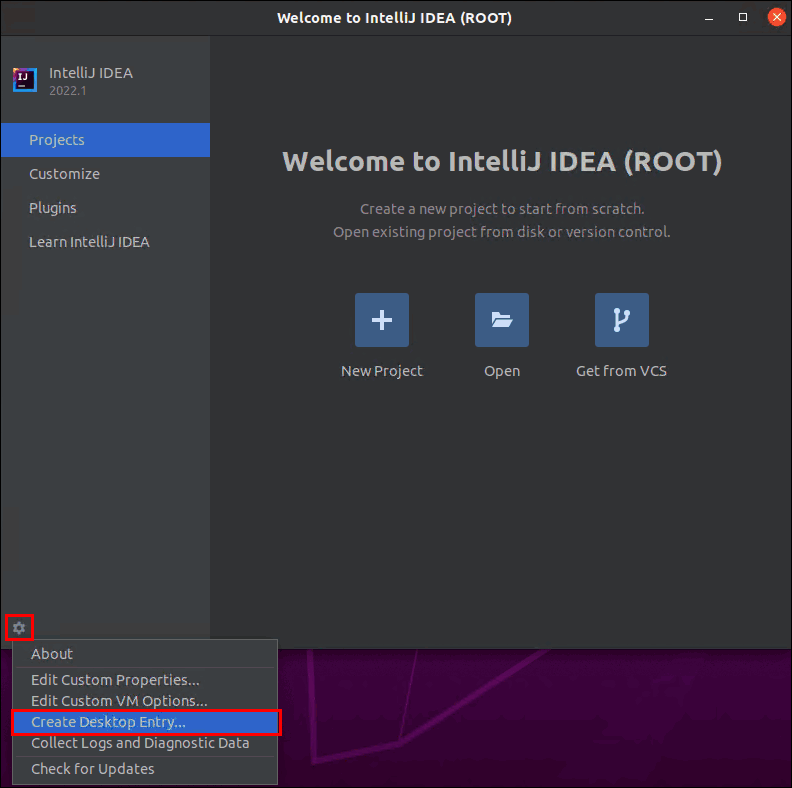Go to Learn IntelliJ IDEA tab
Viewport: 792px width, 788px height.
tap(106, 242)
